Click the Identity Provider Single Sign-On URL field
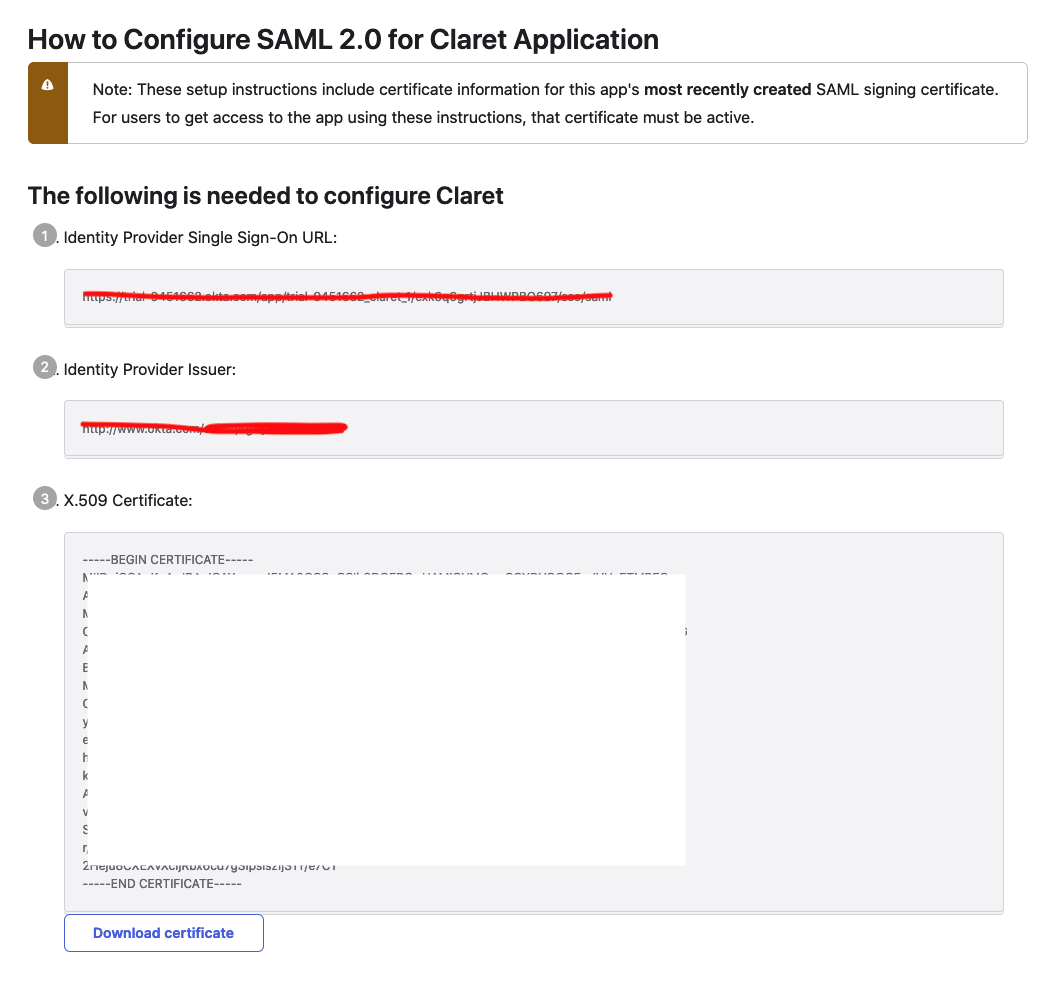Image resolution: width=1042 pixels, height=983 pixels. pos(533,296)
